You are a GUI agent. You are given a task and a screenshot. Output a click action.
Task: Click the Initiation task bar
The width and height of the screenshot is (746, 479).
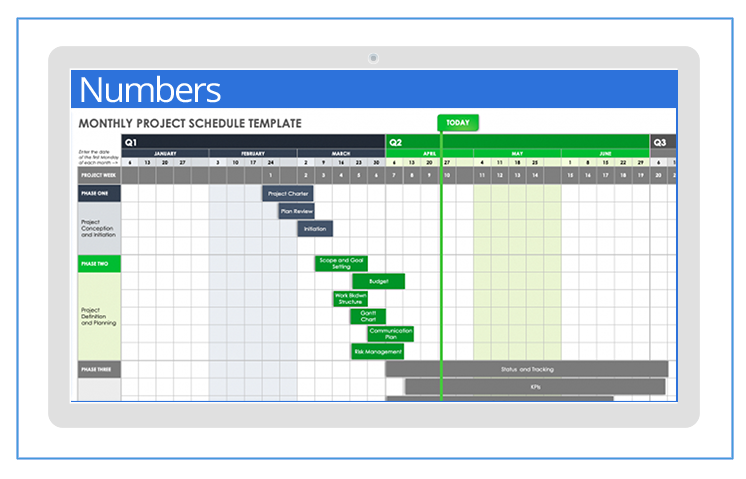click(315, 229)
